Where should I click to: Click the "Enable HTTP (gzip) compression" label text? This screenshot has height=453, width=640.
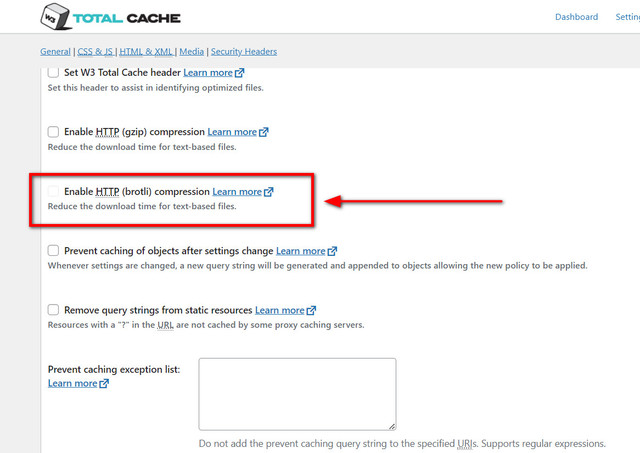(x=134, y=132)
